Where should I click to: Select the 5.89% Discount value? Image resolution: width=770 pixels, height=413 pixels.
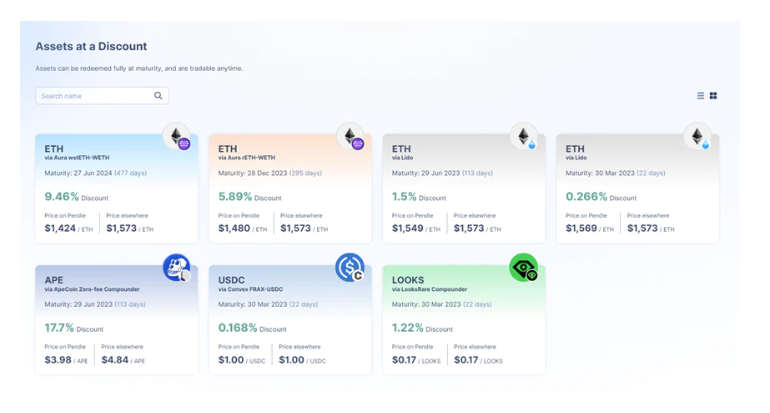click(249, 197)
